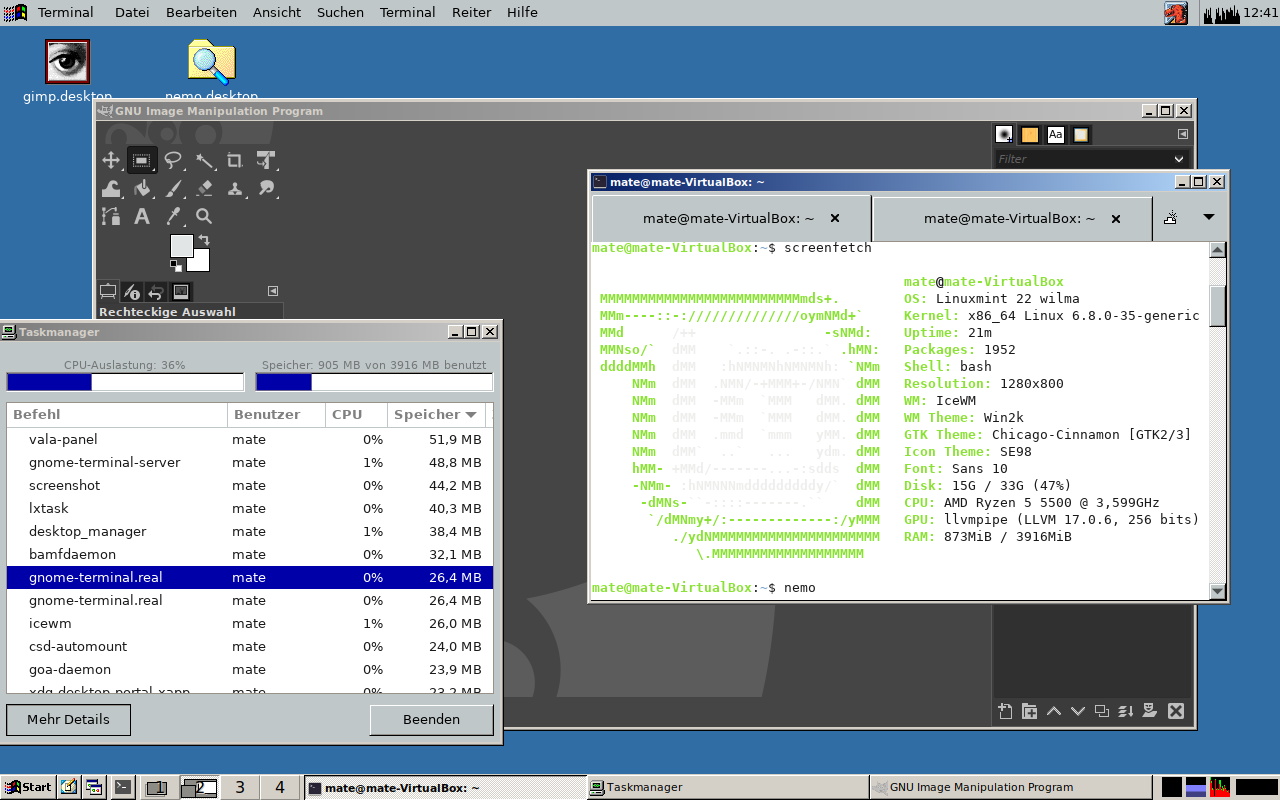Select the Smudge tool
The image size is (1280, 800).
tap(266, 188)
